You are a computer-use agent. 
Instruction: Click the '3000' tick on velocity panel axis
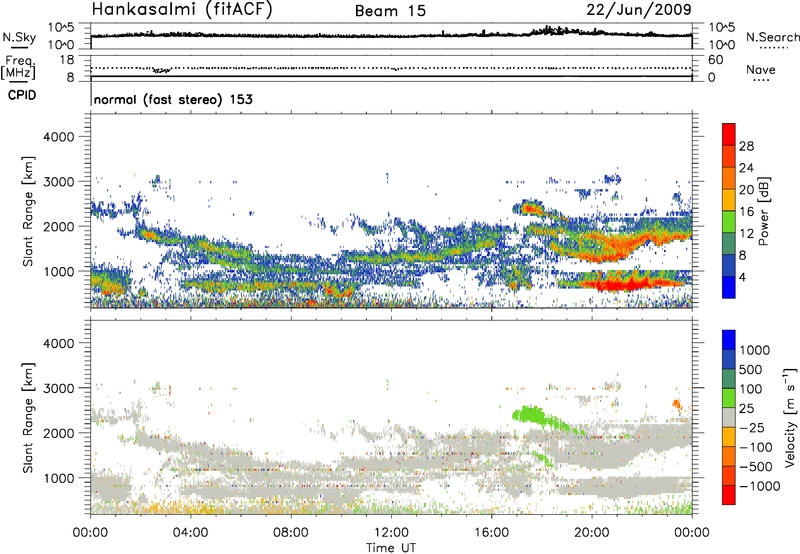click(x=58, y=388)
